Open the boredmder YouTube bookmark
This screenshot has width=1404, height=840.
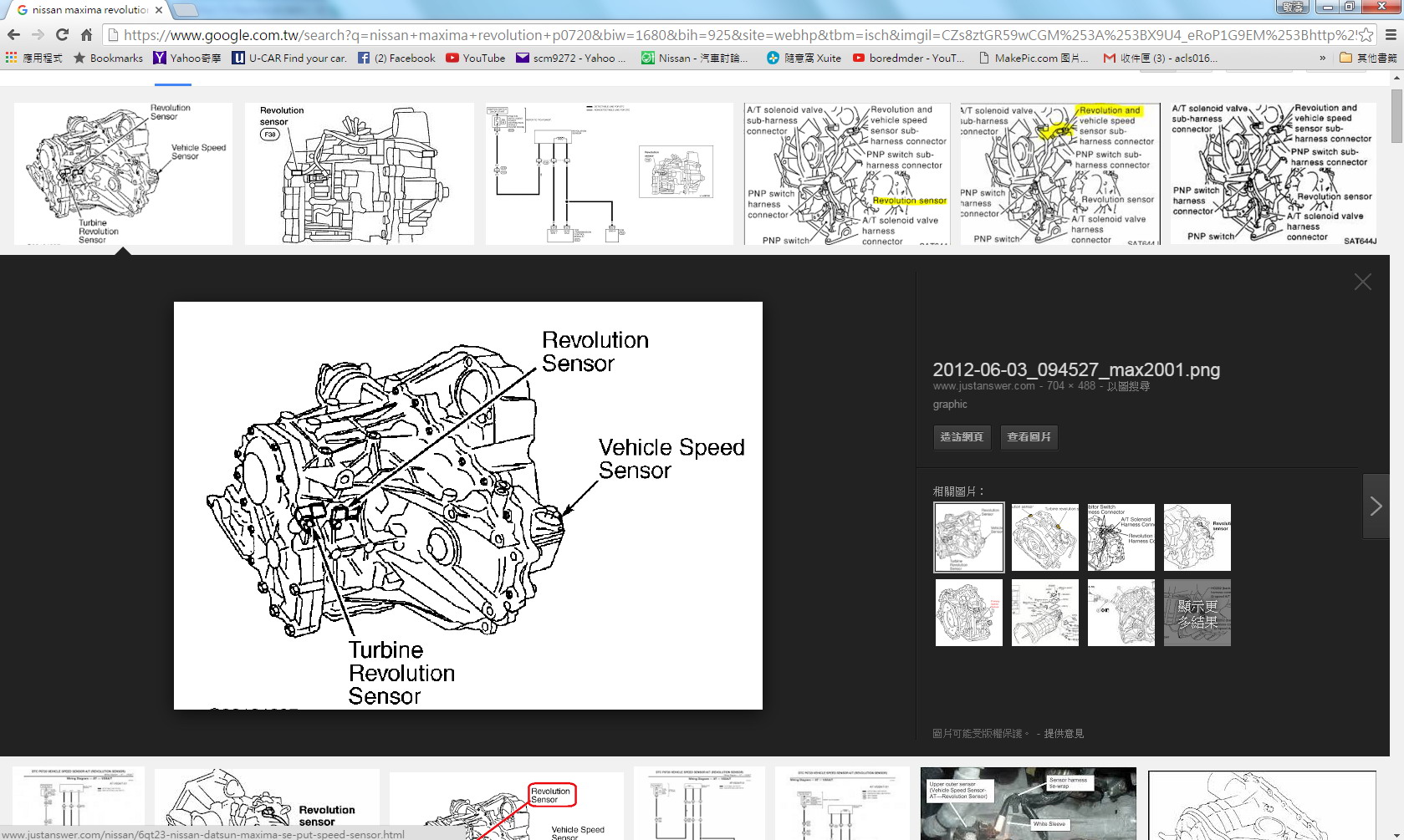coord(909,58)
